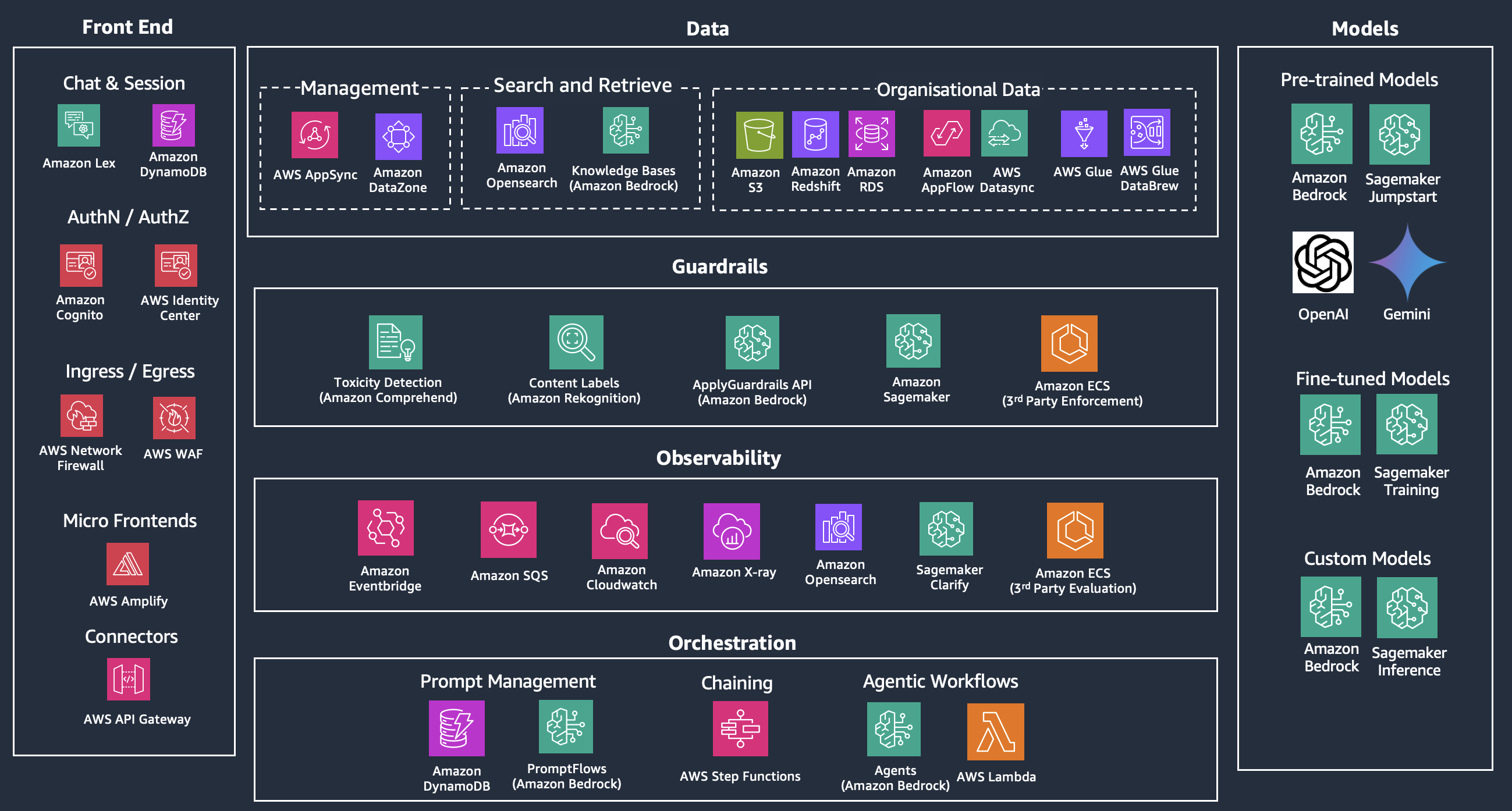Click the Amazon Lex icon
The height and width of the screenshot is (811, 1512).
tap(79, 125)
